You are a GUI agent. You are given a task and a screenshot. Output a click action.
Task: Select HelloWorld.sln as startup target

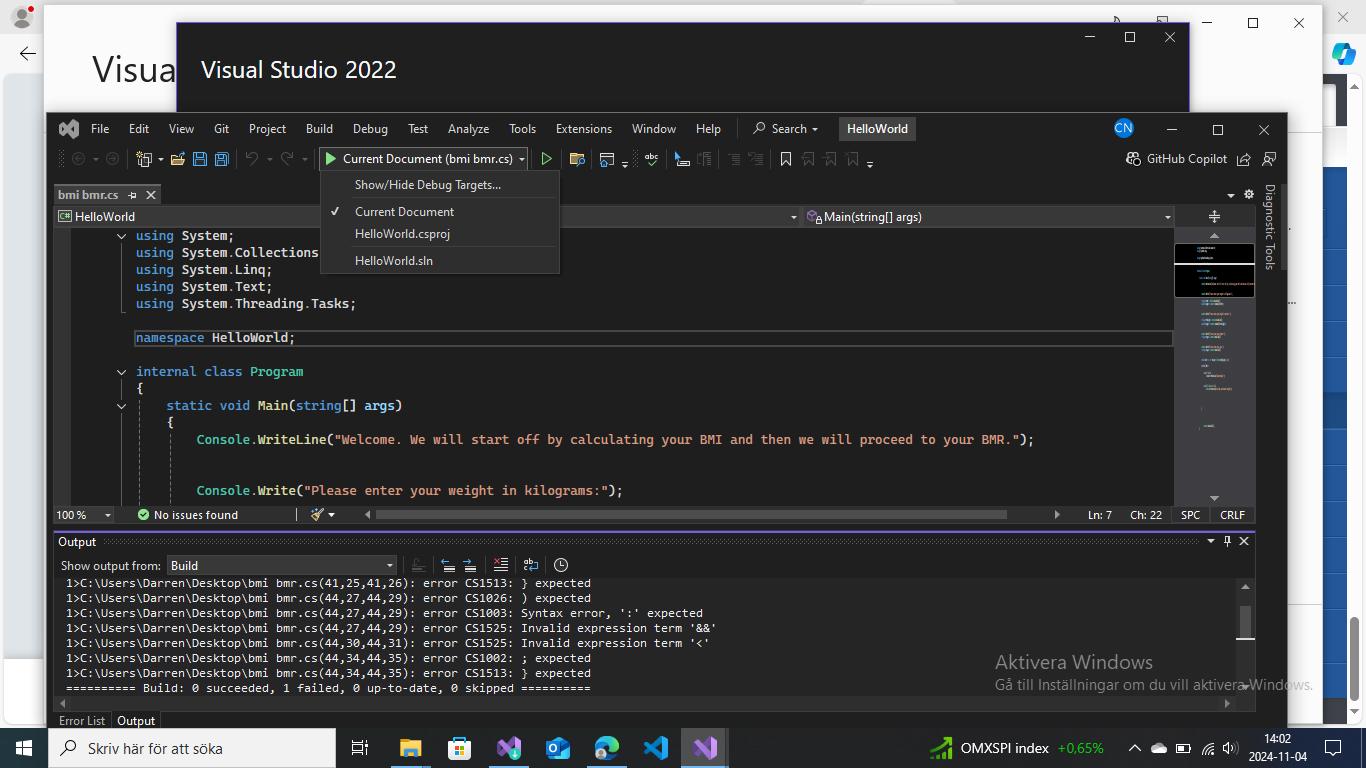point(393,261)
